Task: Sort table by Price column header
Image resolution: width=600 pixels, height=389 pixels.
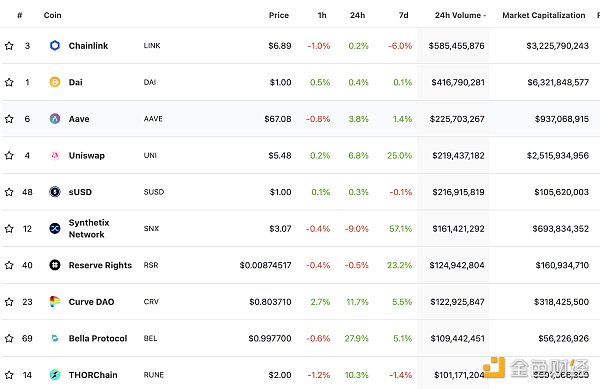Action: [279, 15]
